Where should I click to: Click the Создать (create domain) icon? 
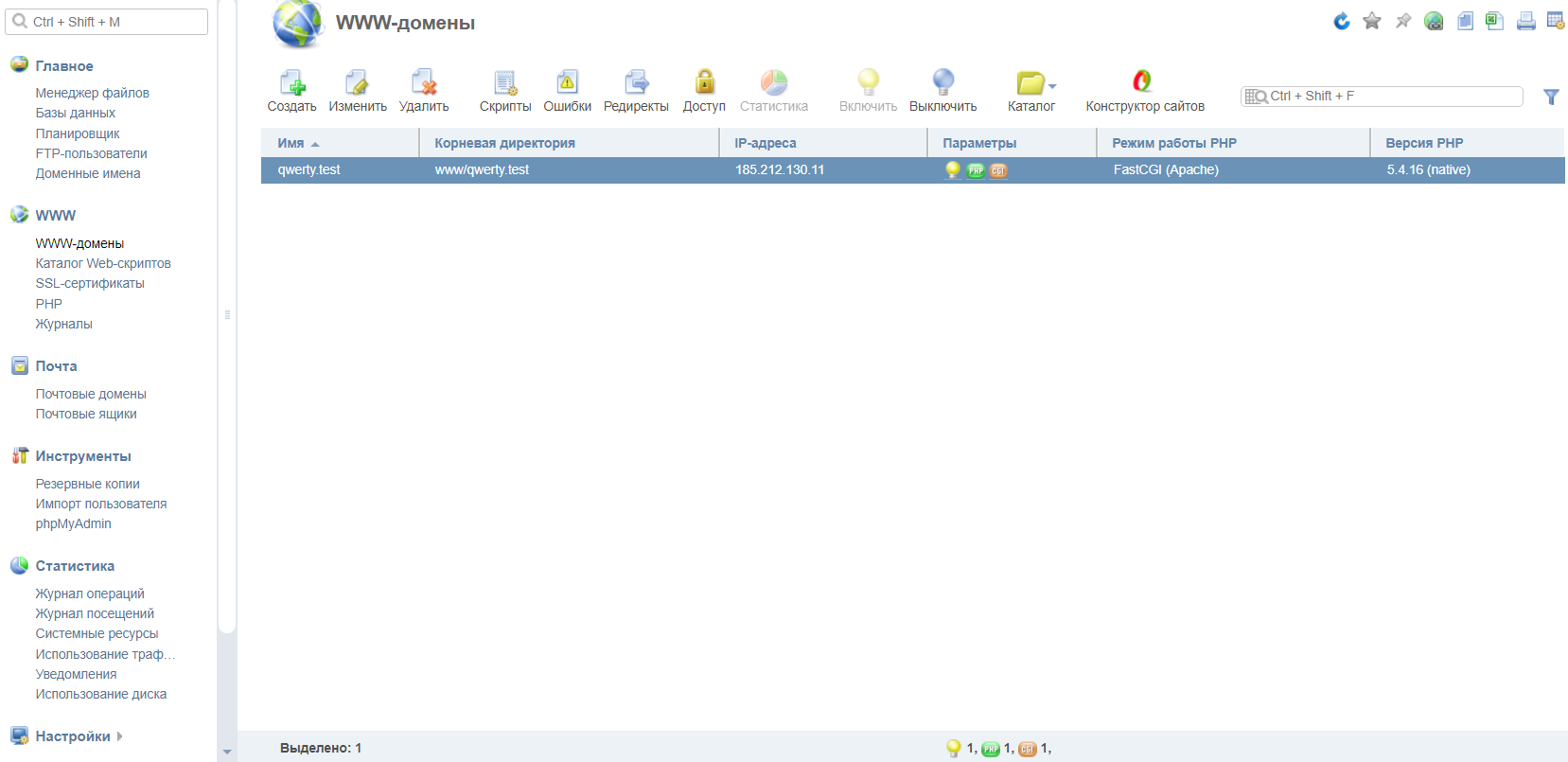(x=291, y=83)
